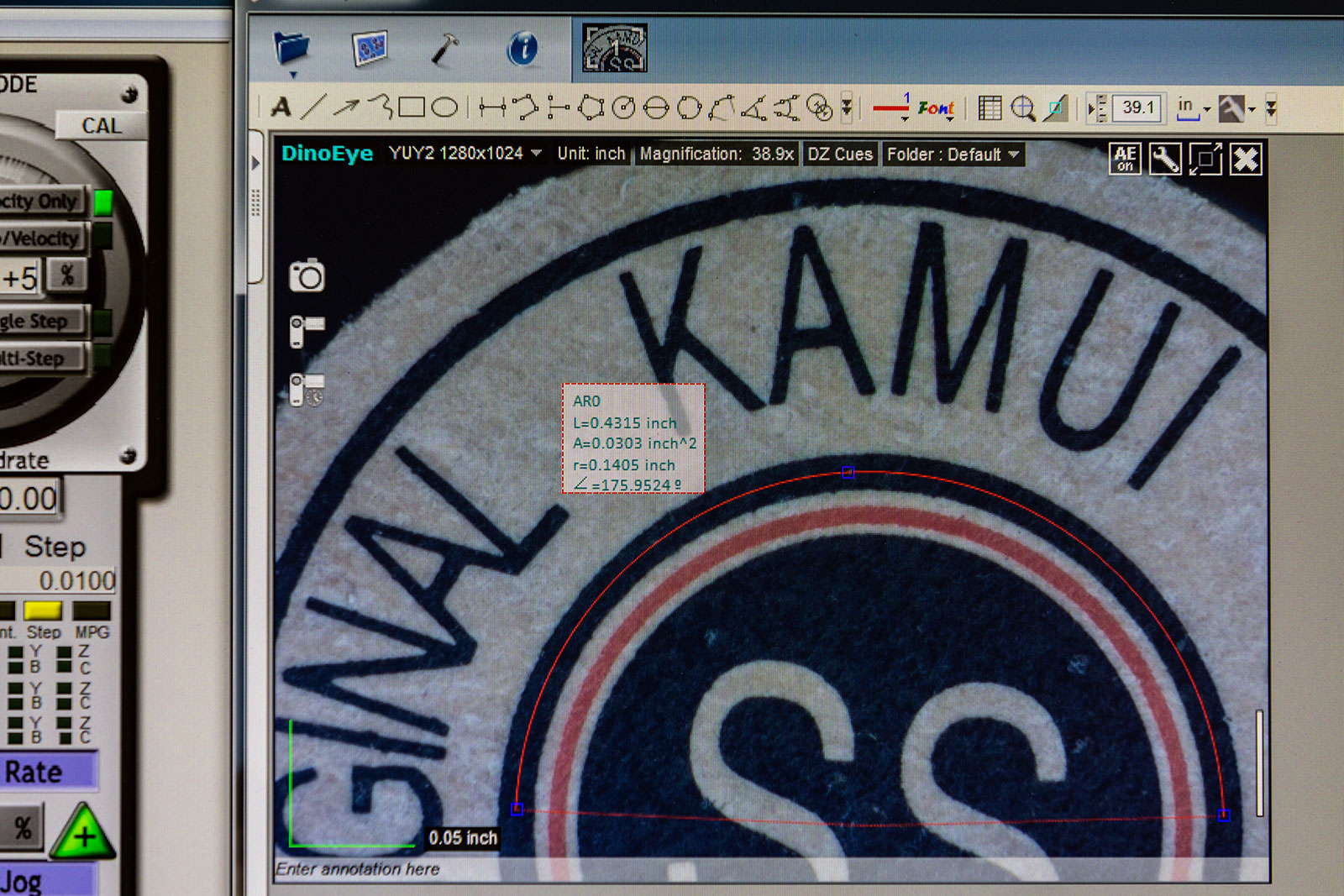Click the 'Unit: inch' label
The image size is (1344, 896).
[591, 154]
